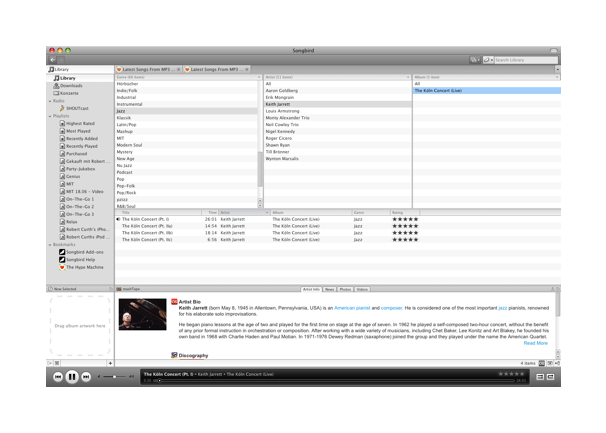Image resolution: width=606 pixels, height=433 pixels.
Task: Select Wynton Marsalis in the artist list
Action: [x=337, y=159]
